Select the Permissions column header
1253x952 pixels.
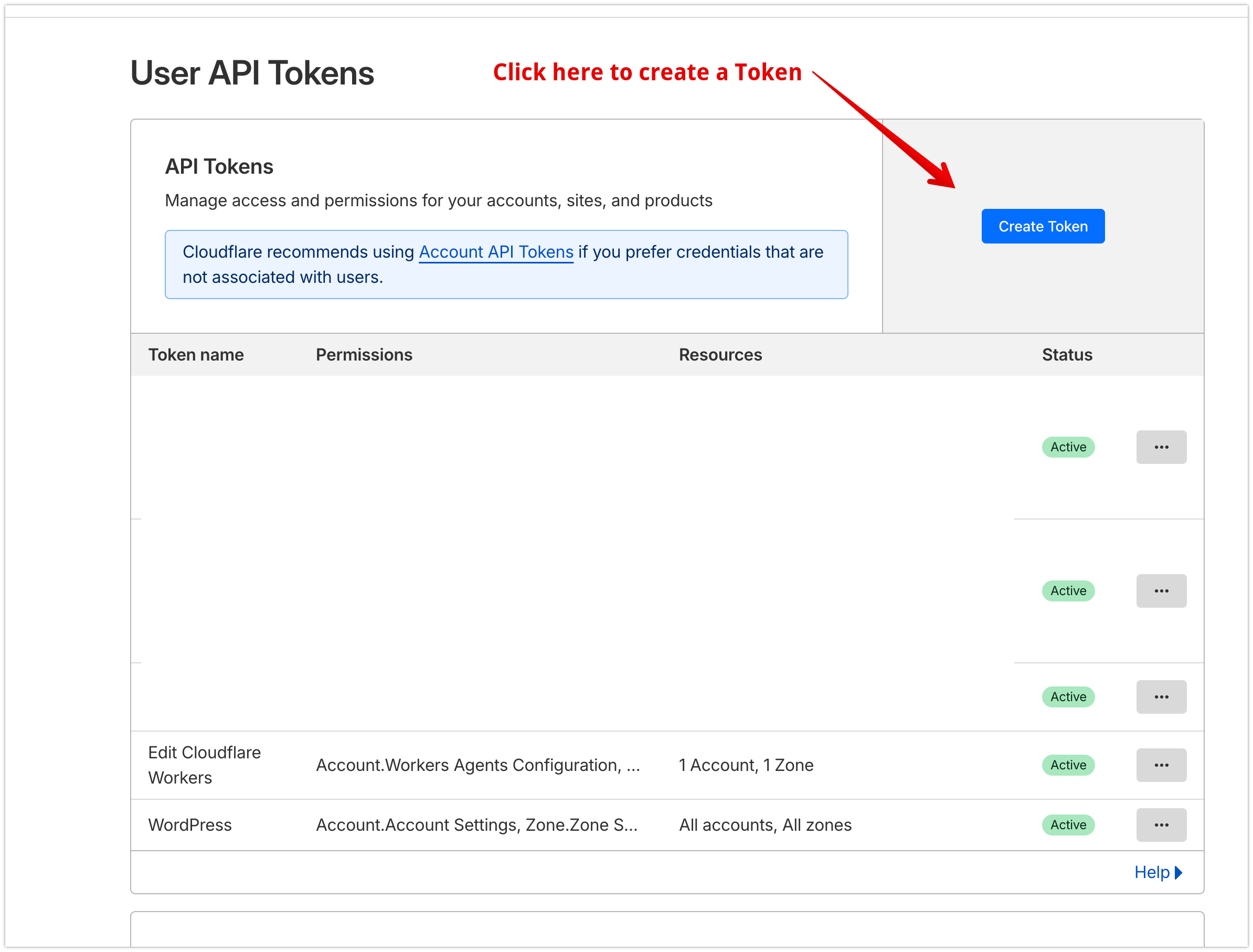pyautogui.click(x=364, y=354)
